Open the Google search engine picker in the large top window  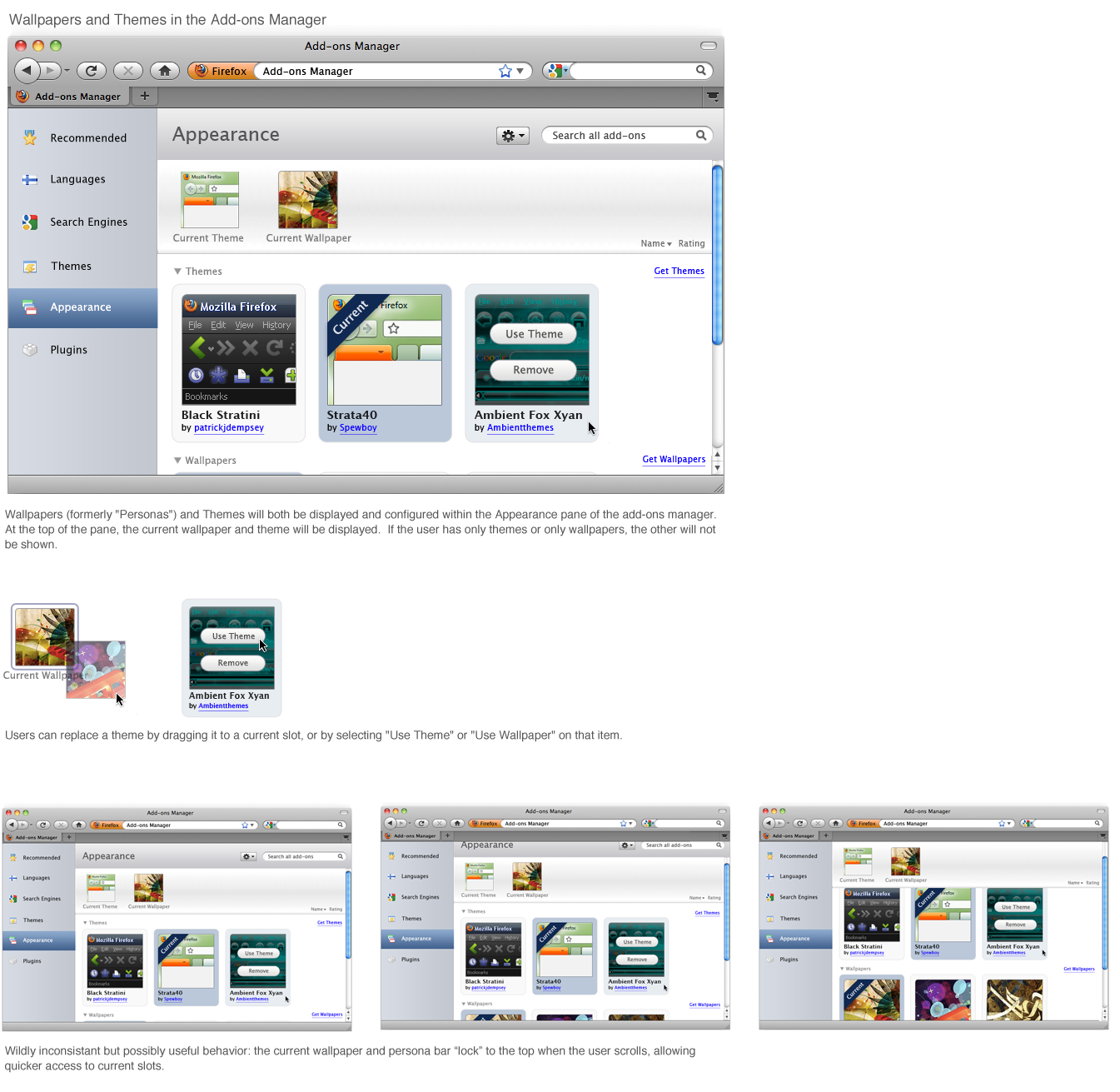click(557, 71)
